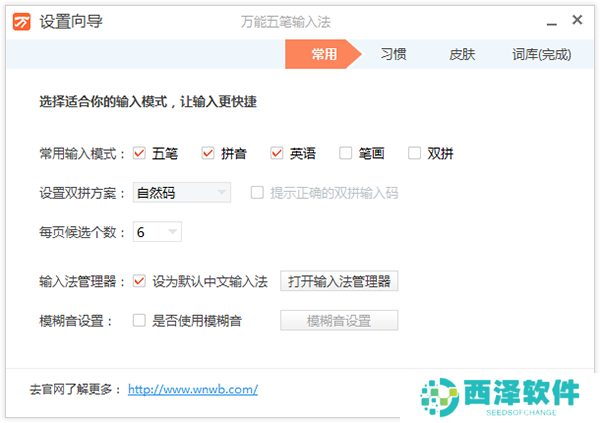Go to the 词库(完成) tab
Image resolution: width=600 pixels, height=423 pixels.
pyautogui.click(x=541, y=54)
